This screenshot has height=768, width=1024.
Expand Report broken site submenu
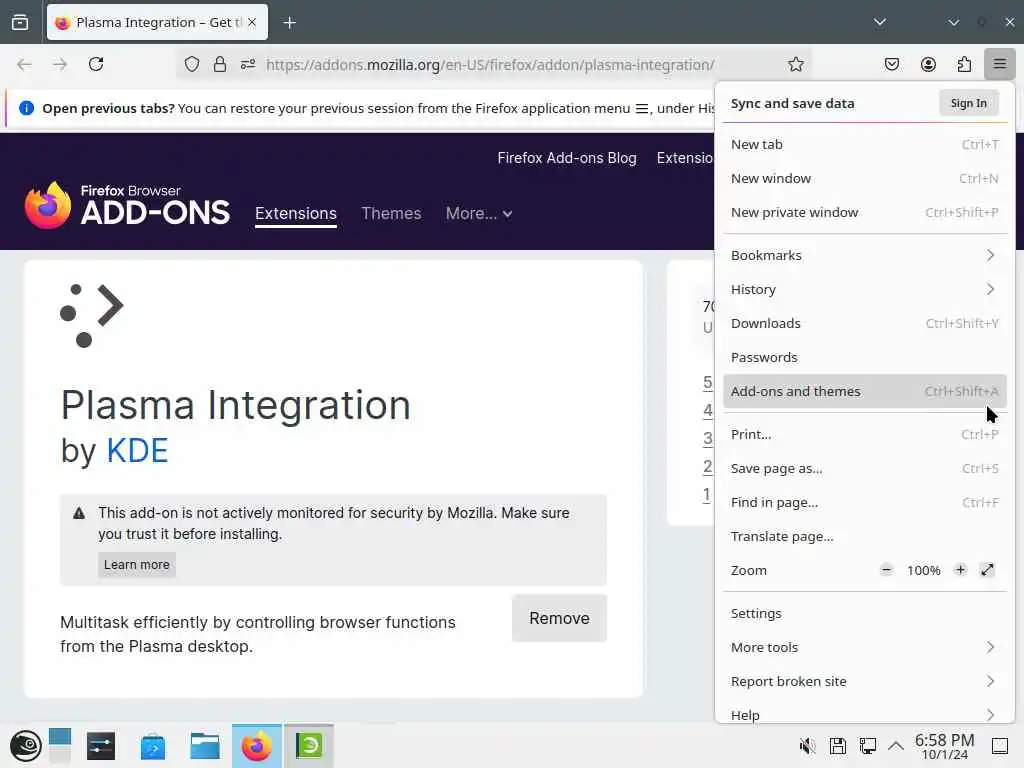[865, 681]
